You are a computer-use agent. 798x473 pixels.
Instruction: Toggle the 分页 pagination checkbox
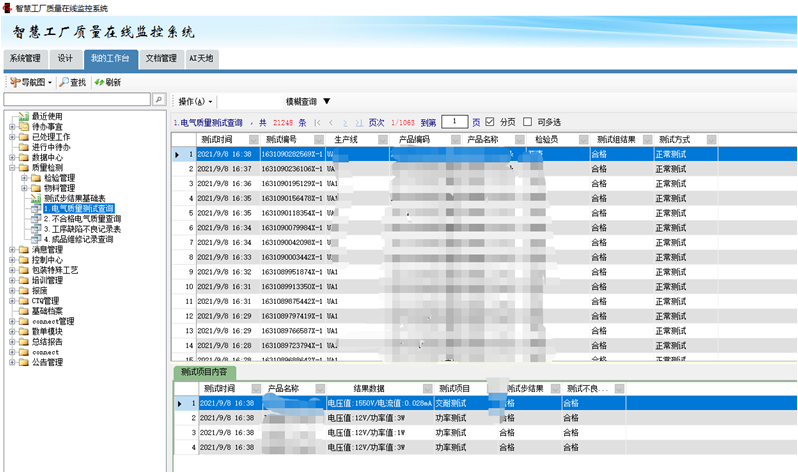click(x=490, y=122)
